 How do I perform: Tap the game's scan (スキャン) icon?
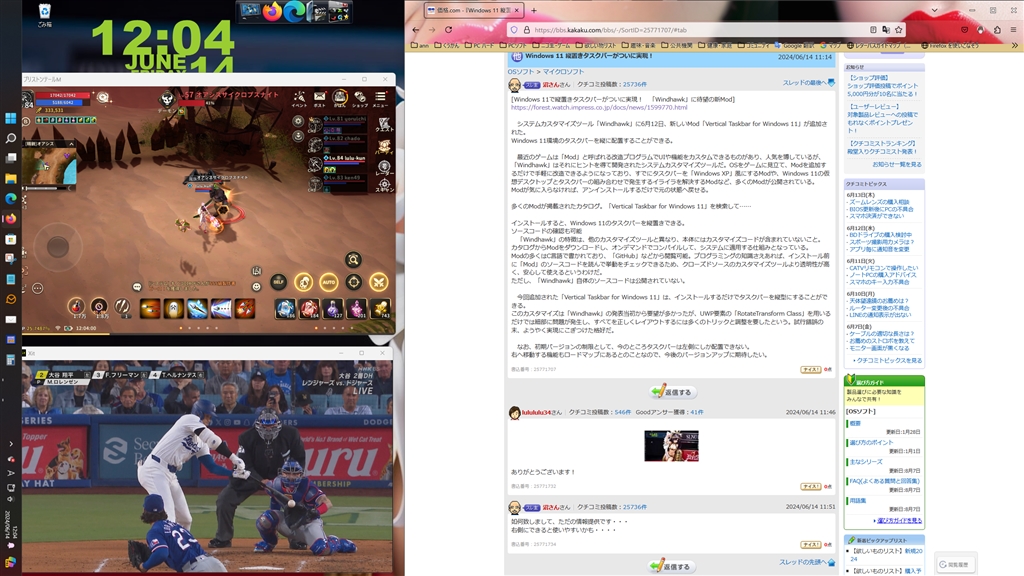384,185
